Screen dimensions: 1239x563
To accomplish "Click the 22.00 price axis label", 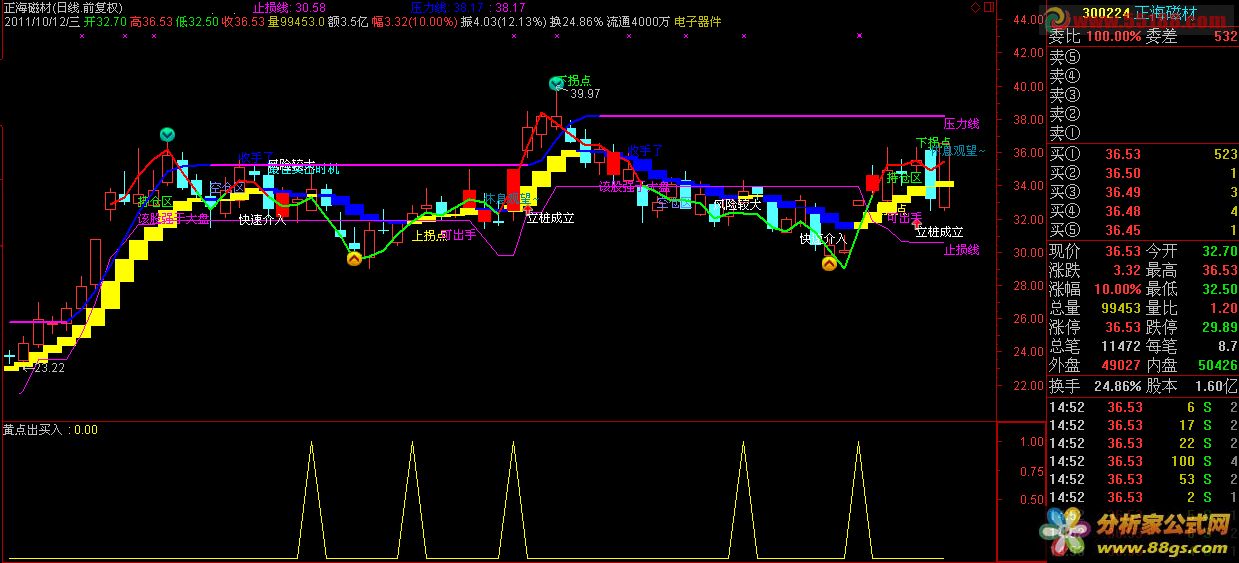I will click(1028, 385).
